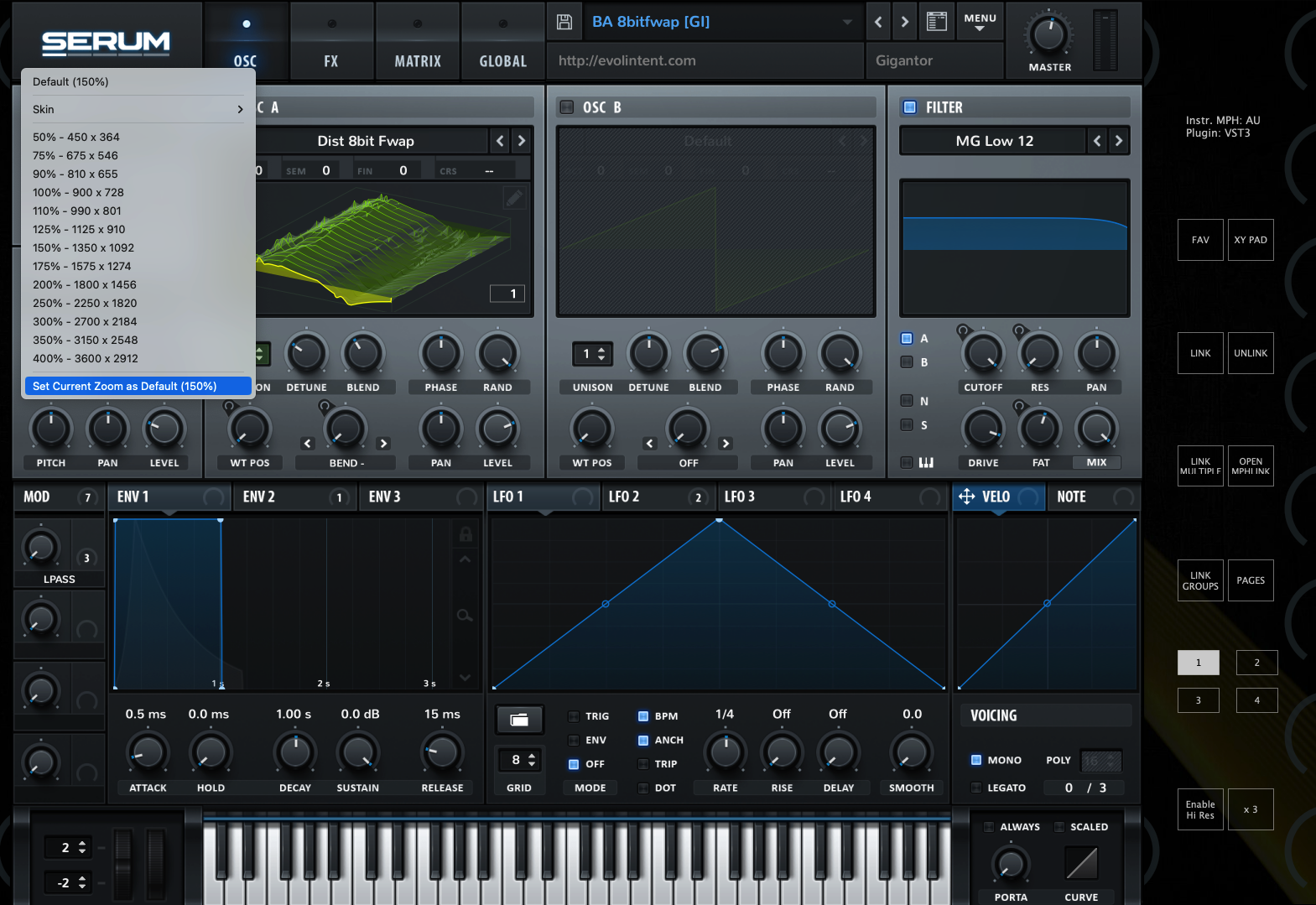Enable LFO TRIG mode

pyautogui.click(x=574, y=716)
